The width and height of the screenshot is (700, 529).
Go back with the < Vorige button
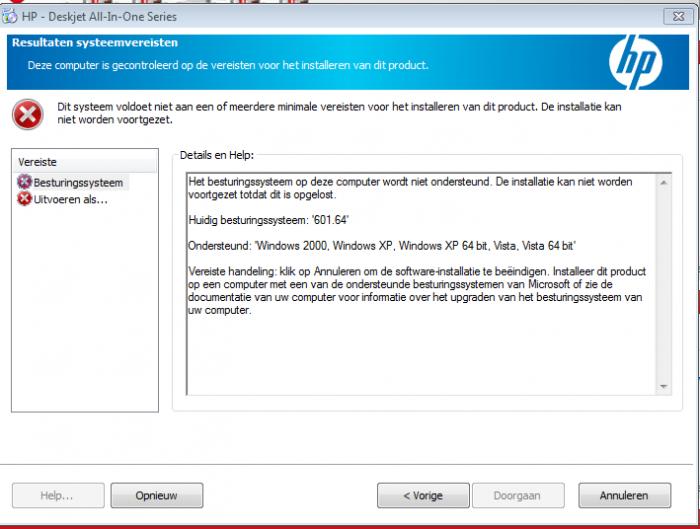pyautogui.click(x=423, y=495)
